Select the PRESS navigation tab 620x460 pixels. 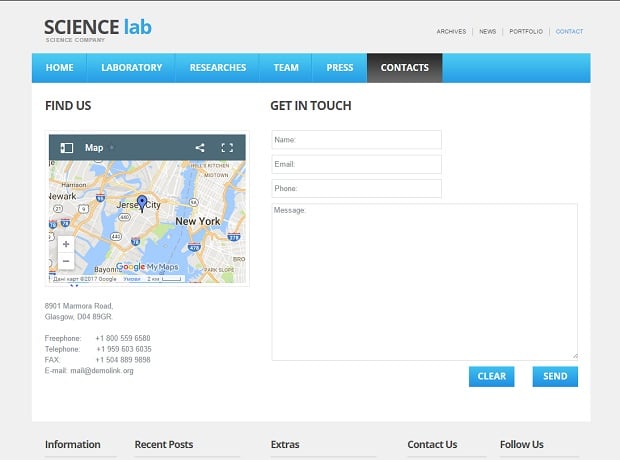(x=339, y=68)
